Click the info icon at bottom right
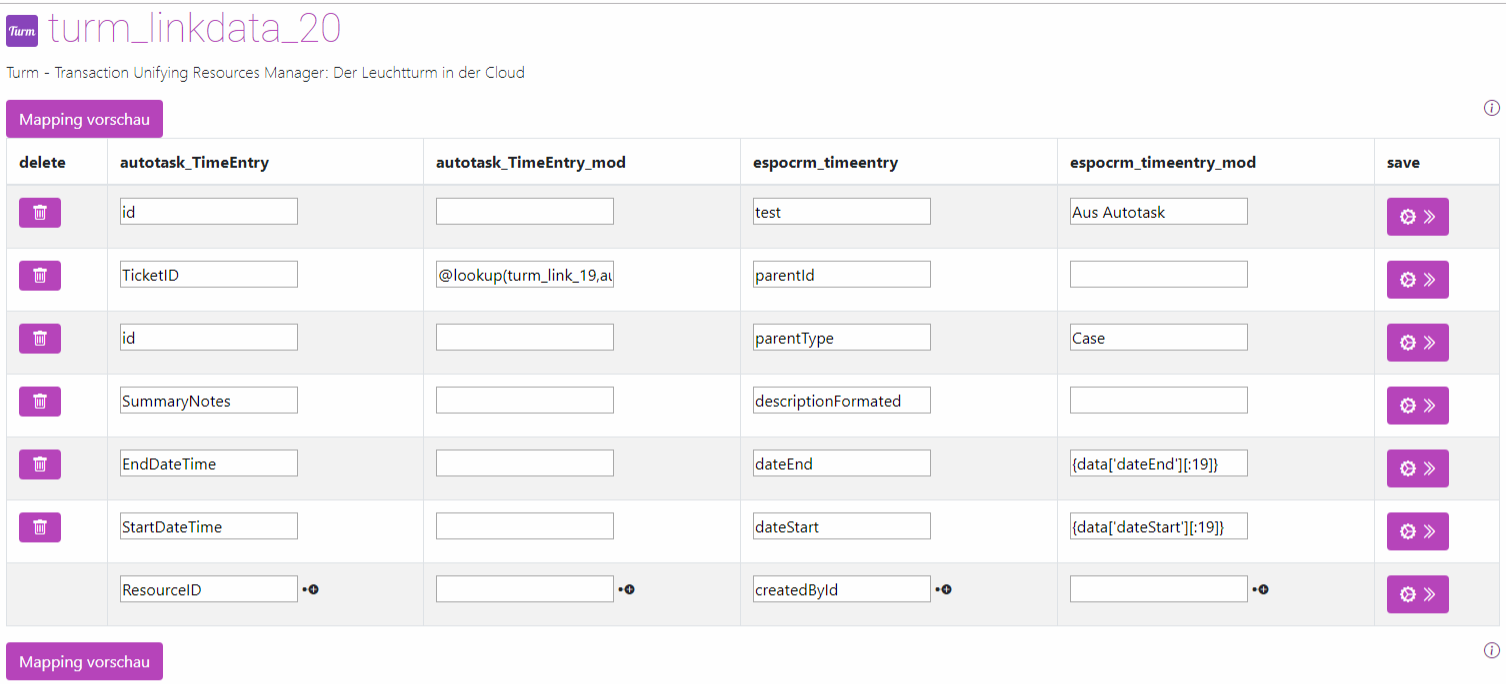The image size is (1506, 684). coord(1492,651)
